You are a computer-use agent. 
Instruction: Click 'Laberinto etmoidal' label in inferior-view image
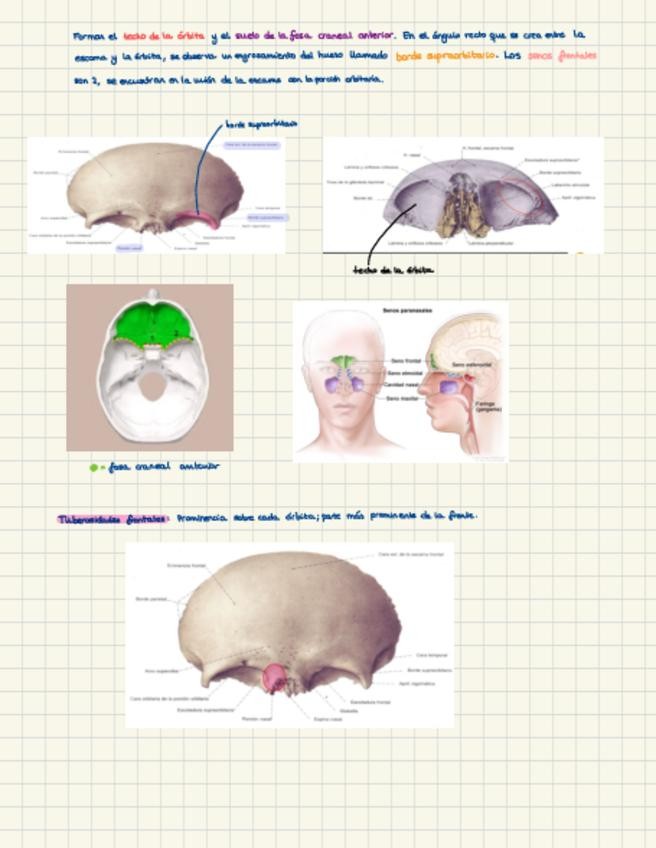click(x=571, y=185)
